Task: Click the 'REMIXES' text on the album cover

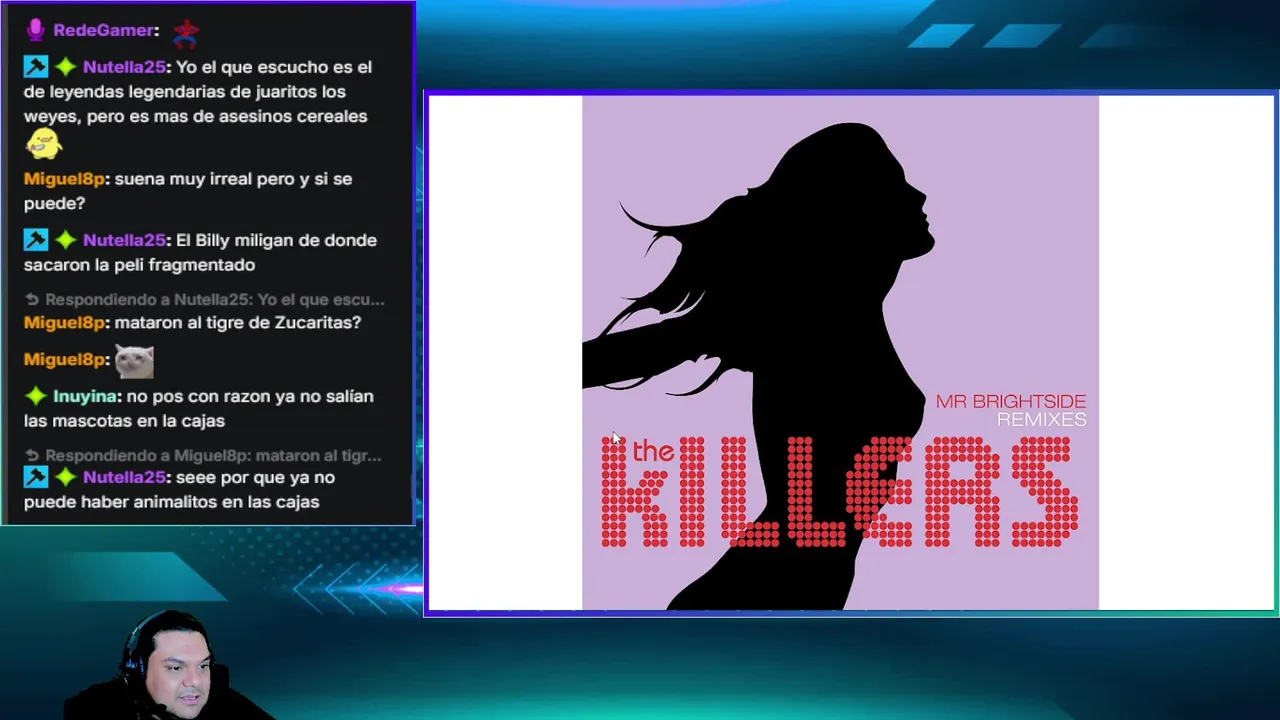Action: point(1041,420)
